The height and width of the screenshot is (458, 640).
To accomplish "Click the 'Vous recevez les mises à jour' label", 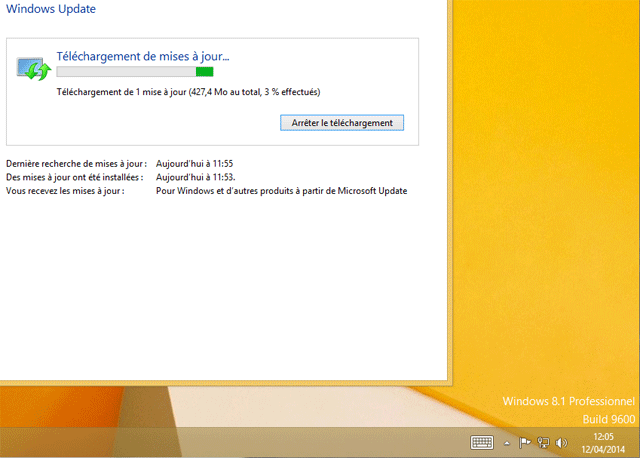I will pos(65,191).
